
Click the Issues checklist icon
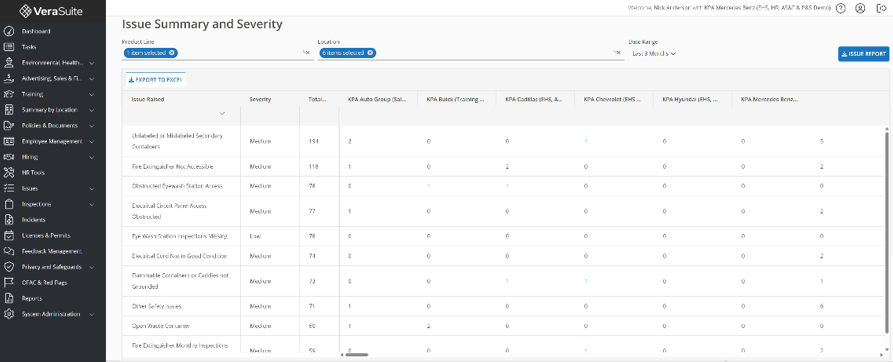9,188
